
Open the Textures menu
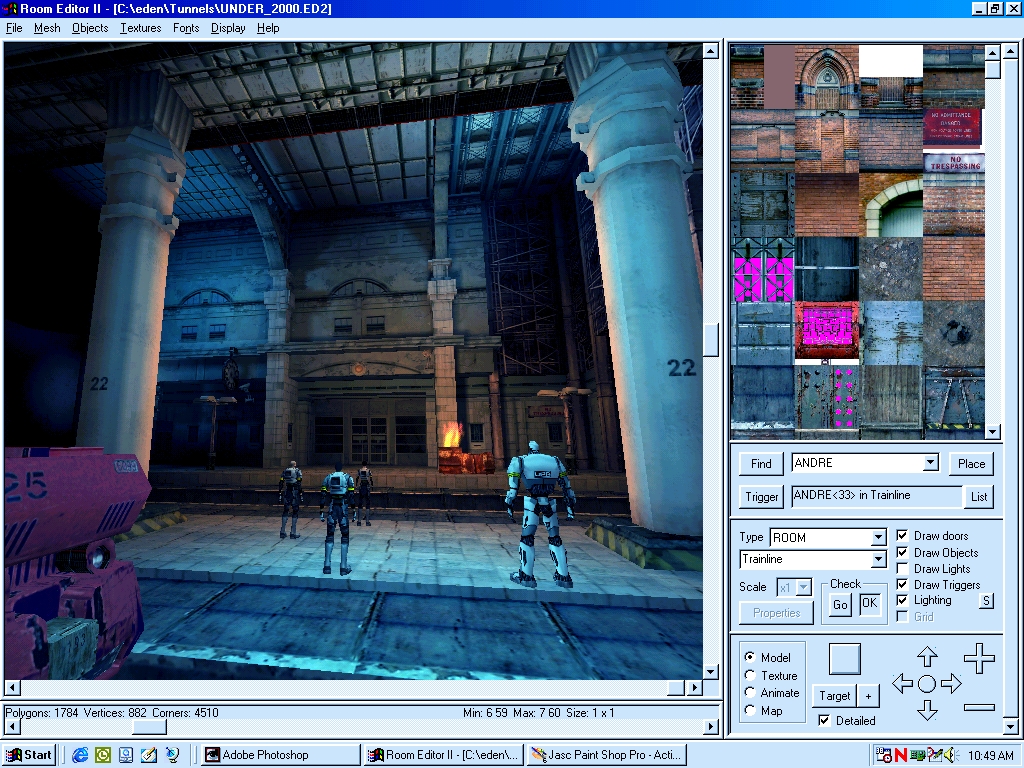[x=140, y=28]
